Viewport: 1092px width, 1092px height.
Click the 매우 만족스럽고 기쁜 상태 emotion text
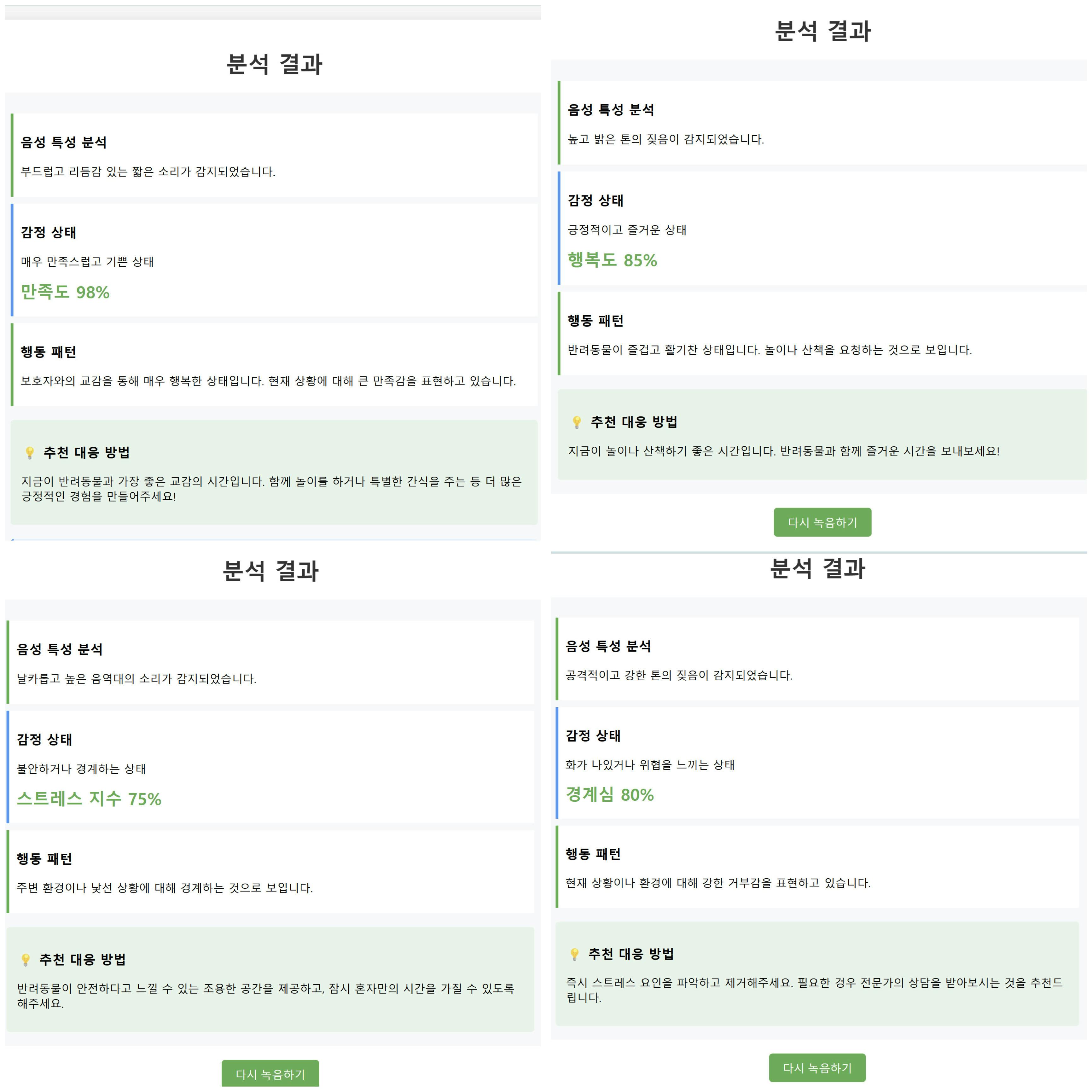(87, 262)
